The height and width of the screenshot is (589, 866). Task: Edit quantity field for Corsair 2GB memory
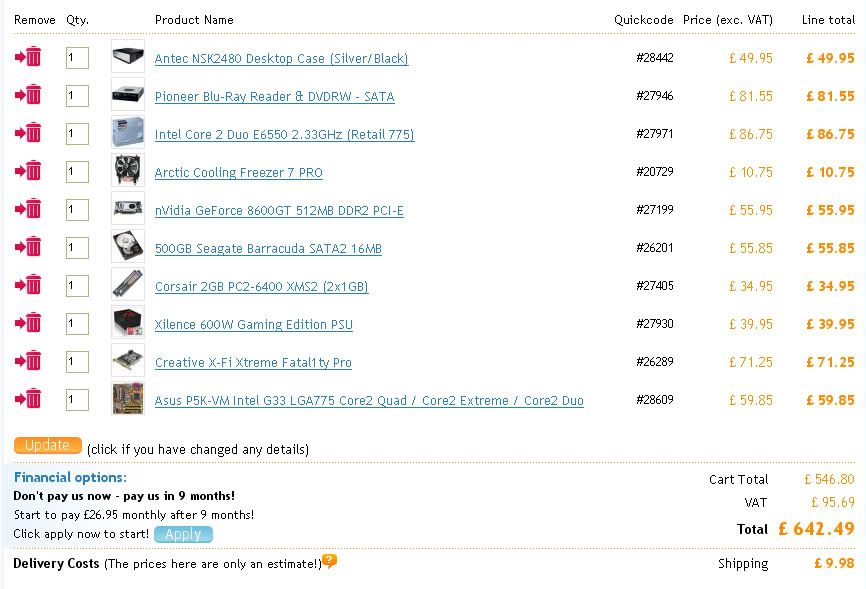(77, 286)
